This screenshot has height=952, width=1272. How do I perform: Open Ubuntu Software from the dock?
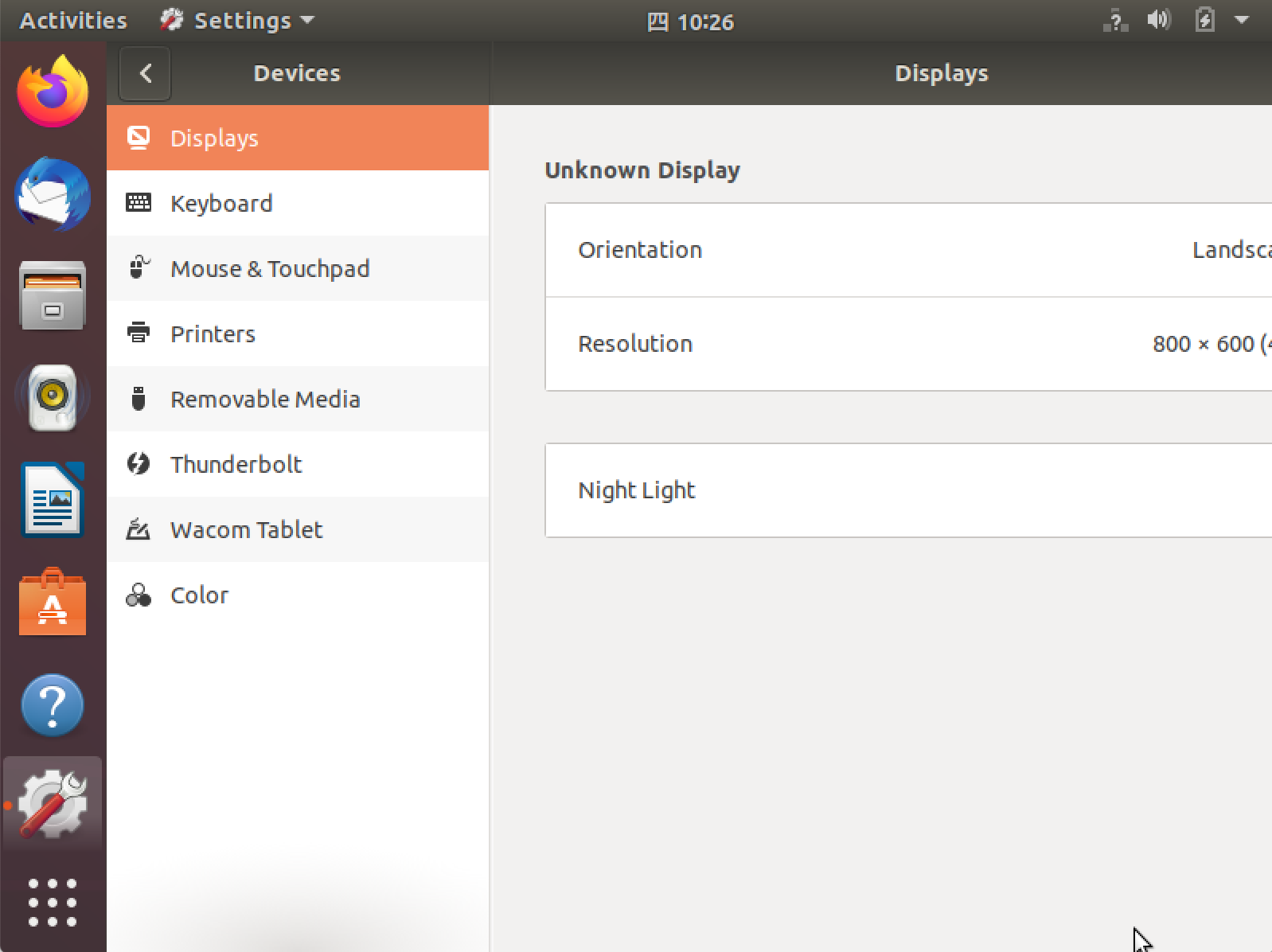coord(53,603)
